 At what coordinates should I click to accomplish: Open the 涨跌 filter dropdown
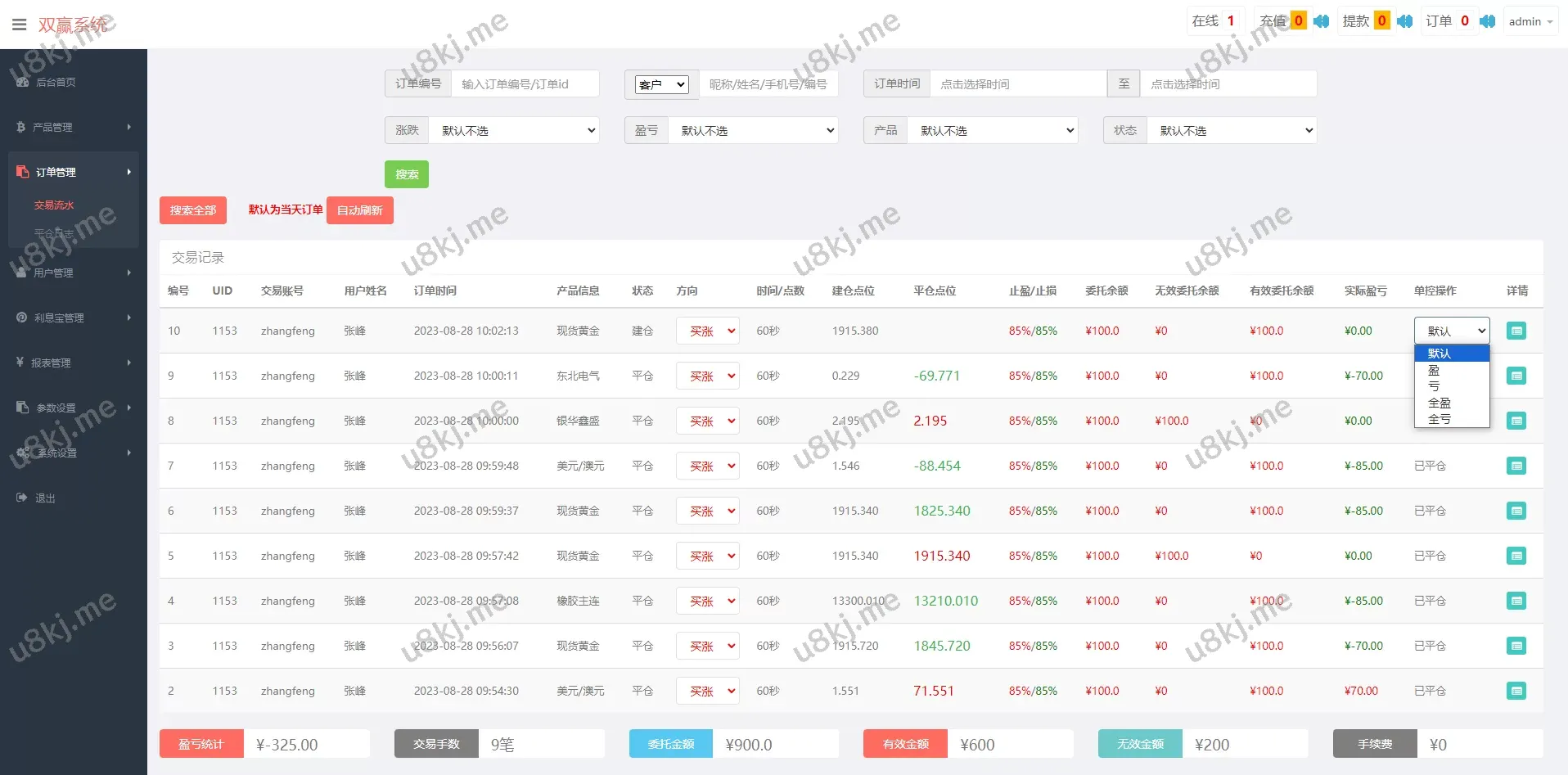coord(514,131)
